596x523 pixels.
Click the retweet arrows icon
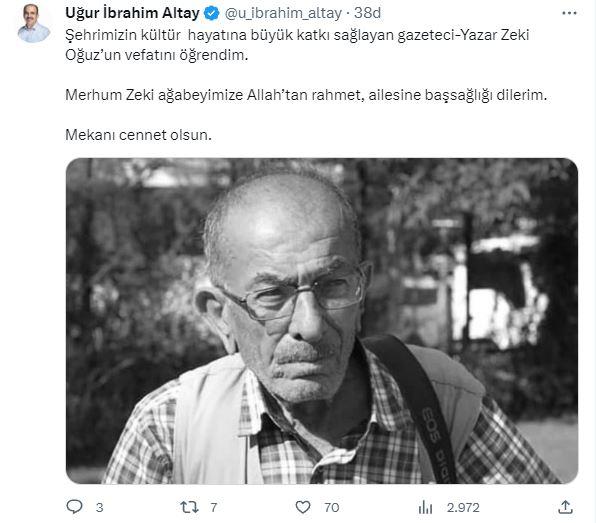coord(189,507)
